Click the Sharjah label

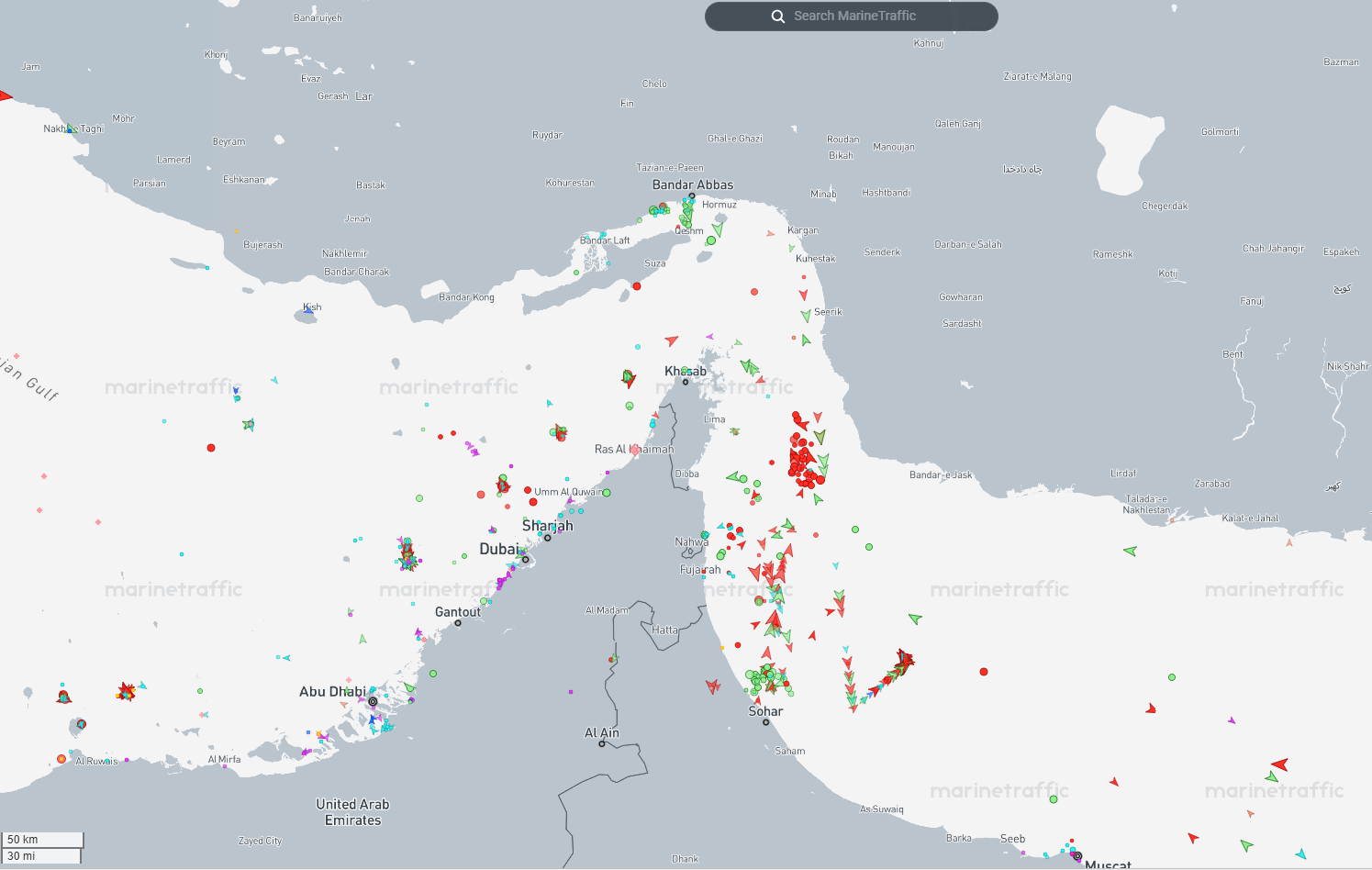pos(548,526)
